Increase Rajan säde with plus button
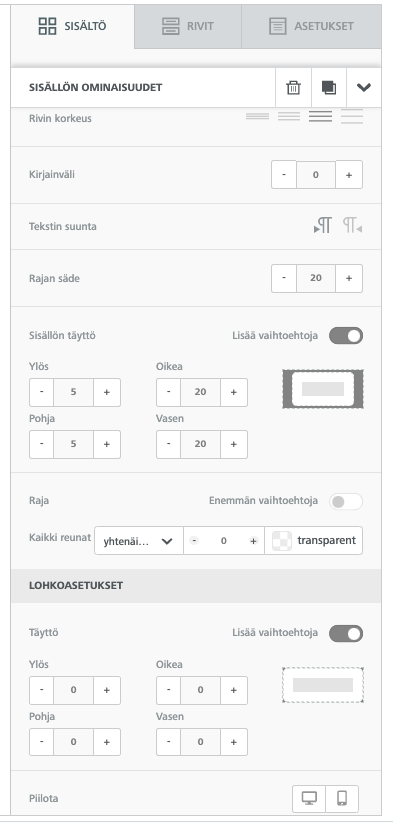This screenshot has height=822, width=393. [349, 278]
